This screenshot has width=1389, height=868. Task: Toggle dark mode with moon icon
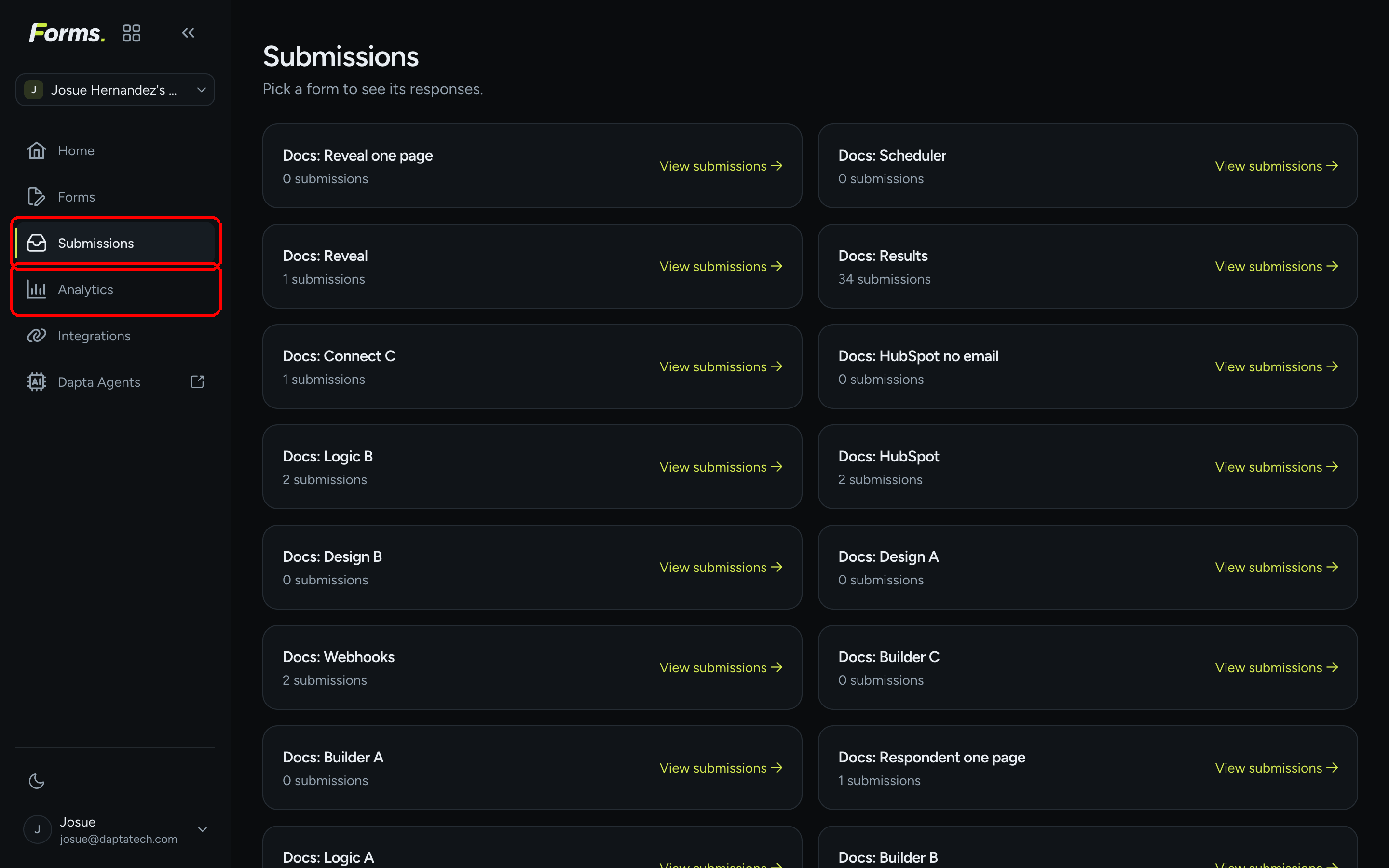(37, 781)
